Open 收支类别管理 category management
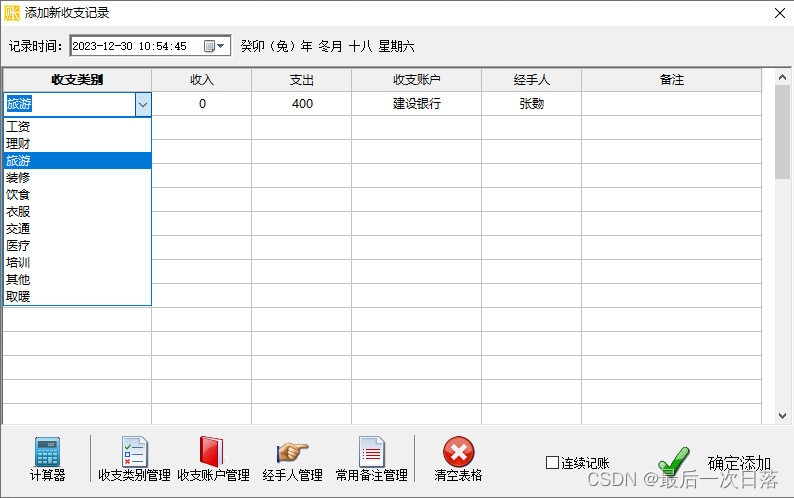Viewport: 794px width, 498px height. (x=134, y=459)
